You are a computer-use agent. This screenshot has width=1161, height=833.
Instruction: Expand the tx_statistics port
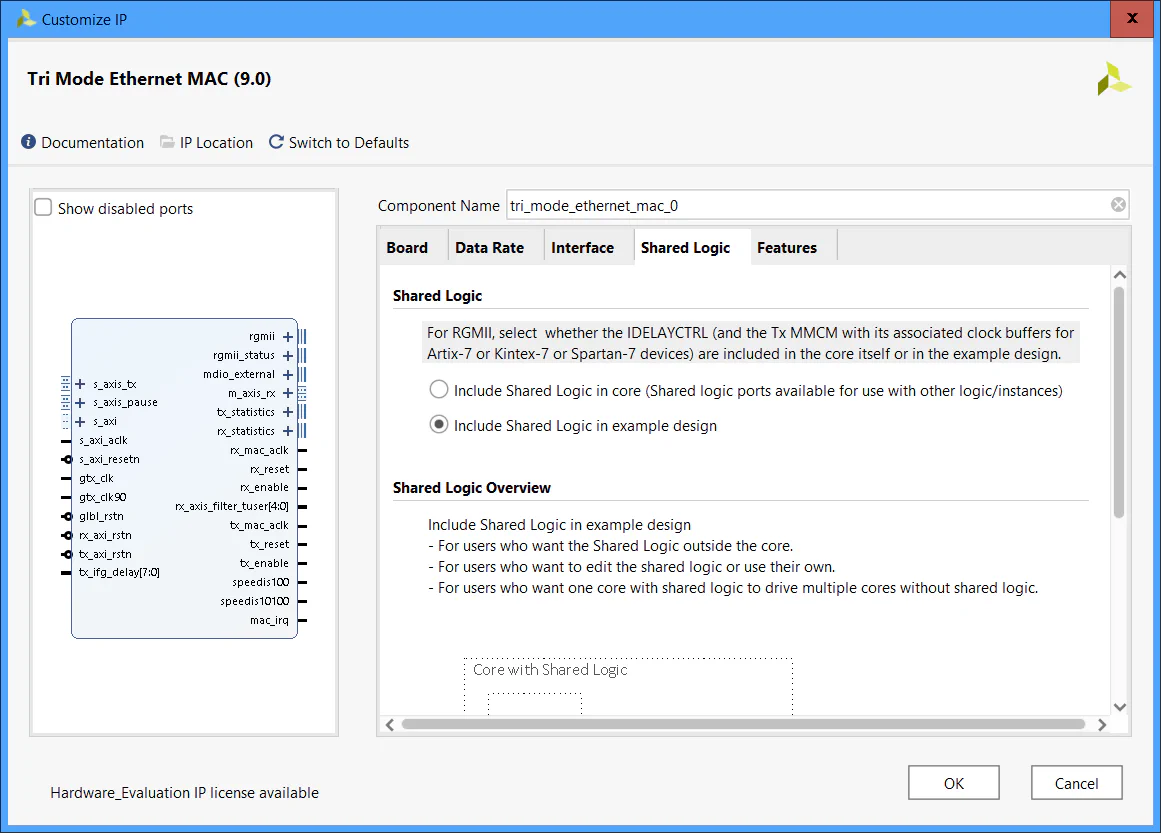(287, 412)
